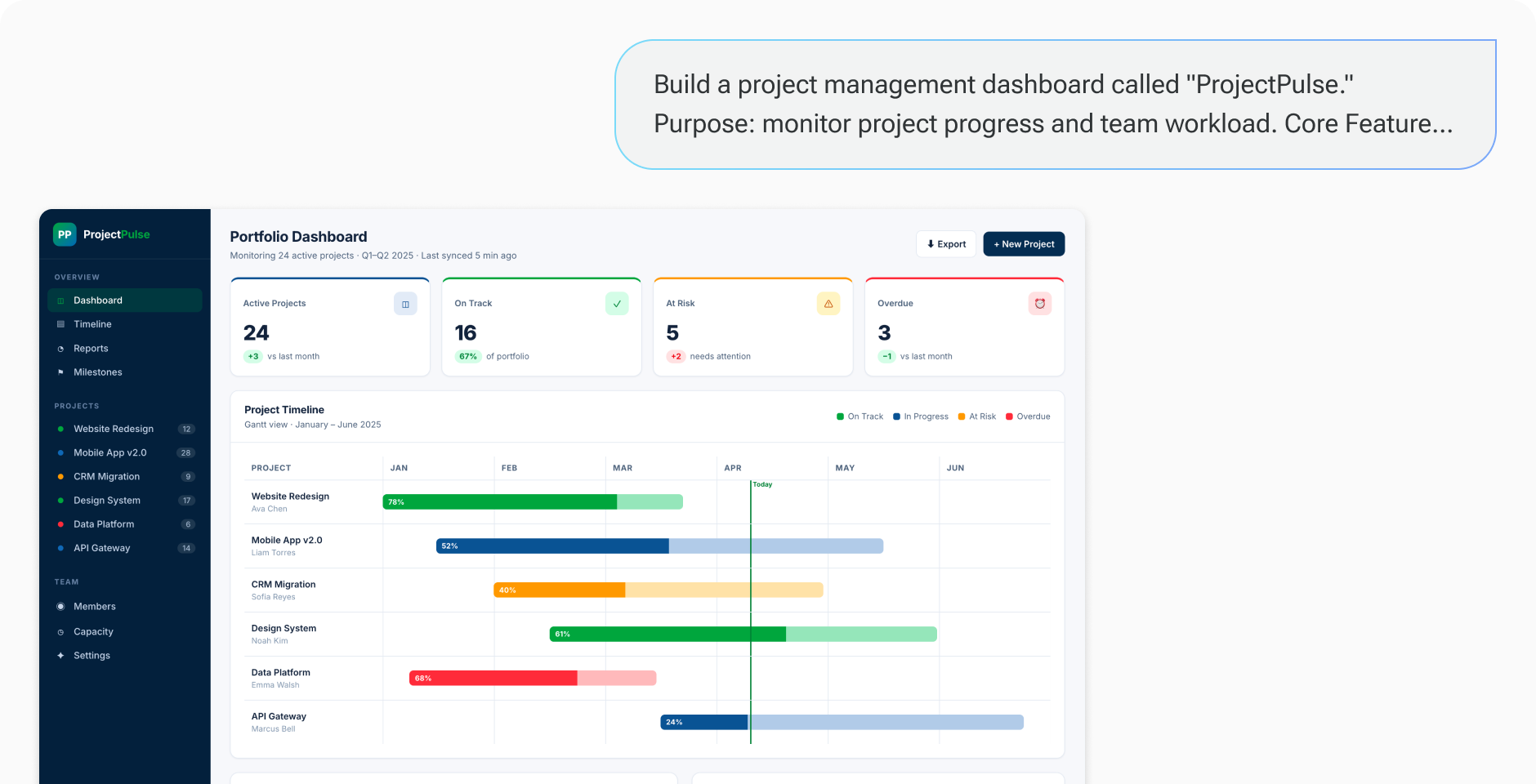Click the prompt text bubble about ProjectPulse
The height and width of the screenshot is (784, 1536).
(1055, 105)
